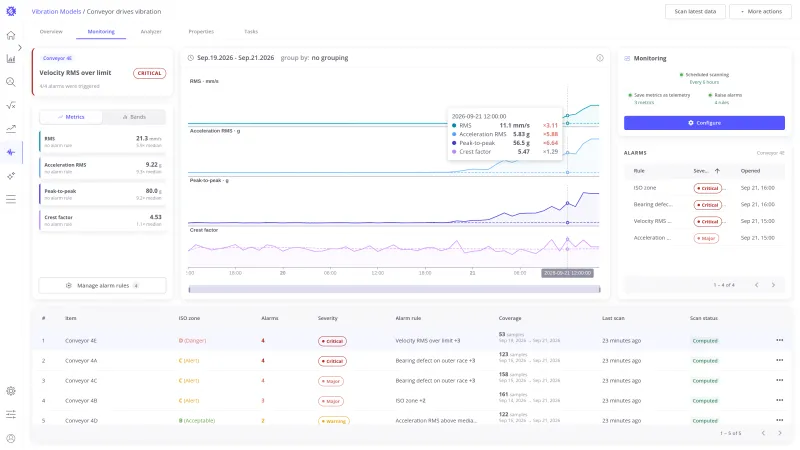Viewport: 800px width, 450px height.
Task: Switch to the Analyzer tab
Action: coord(151,32)
